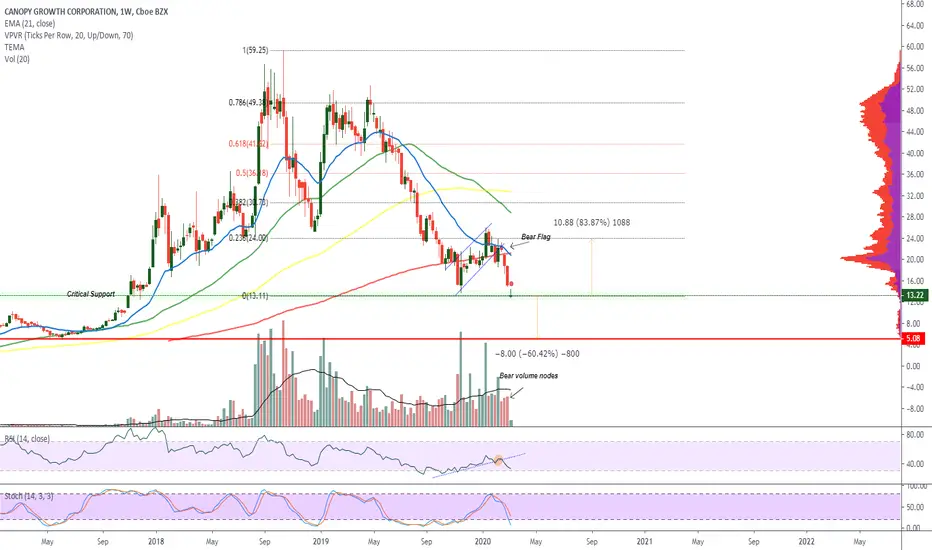The width and height of the screenshot is (932, 550).
Task: Click the 2021 label on time axis
Action: click(644, 542)
